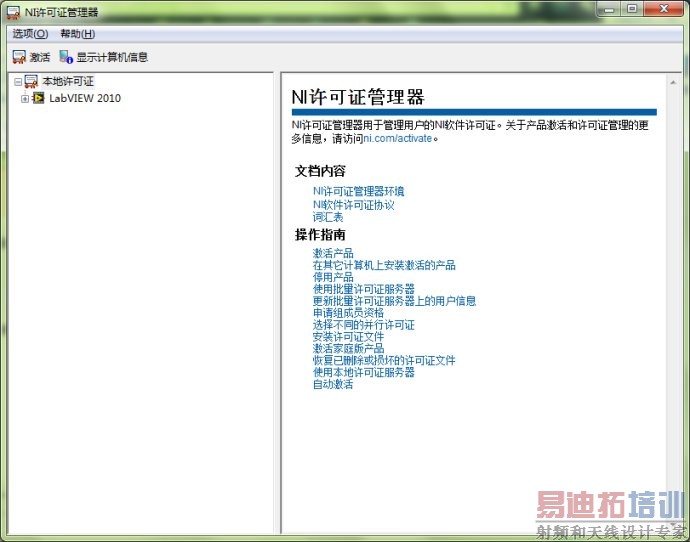Click the help pane scrollbar up arrow
This screenshot has width=690, height=542.
[673, 82]
